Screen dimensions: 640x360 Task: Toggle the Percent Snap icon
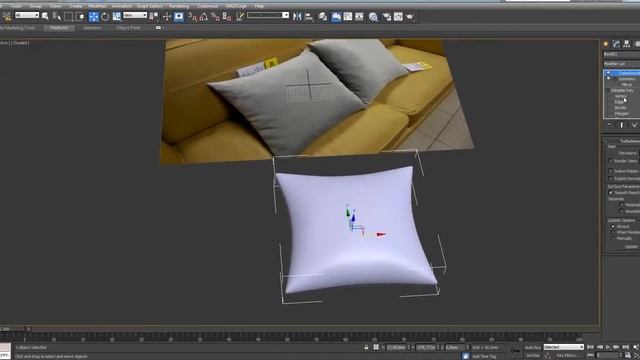click(x=215, y=16)
